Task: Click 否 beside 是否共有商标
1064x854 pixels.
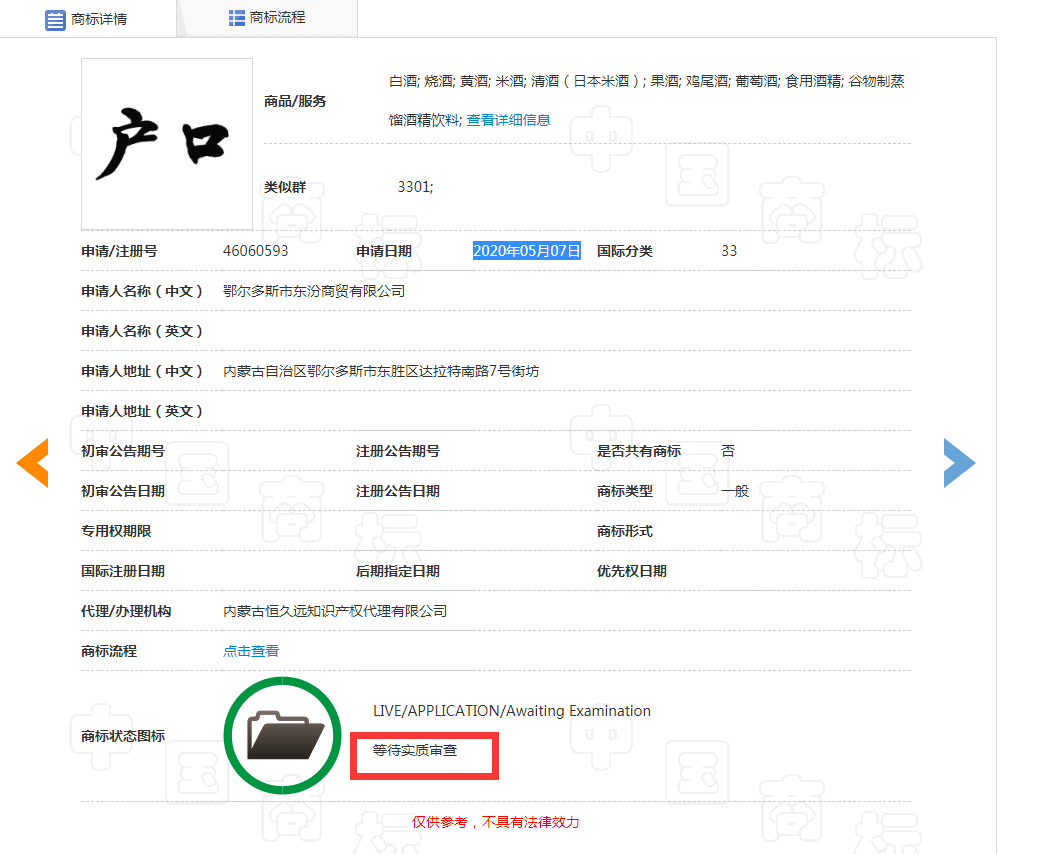Action: [x=727, y=451]
